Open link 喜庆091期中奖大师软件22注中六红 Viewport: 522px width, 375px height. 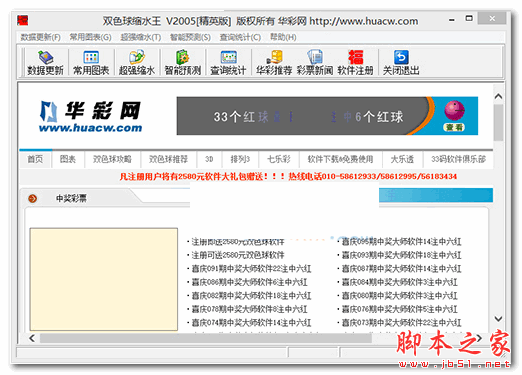251,269
